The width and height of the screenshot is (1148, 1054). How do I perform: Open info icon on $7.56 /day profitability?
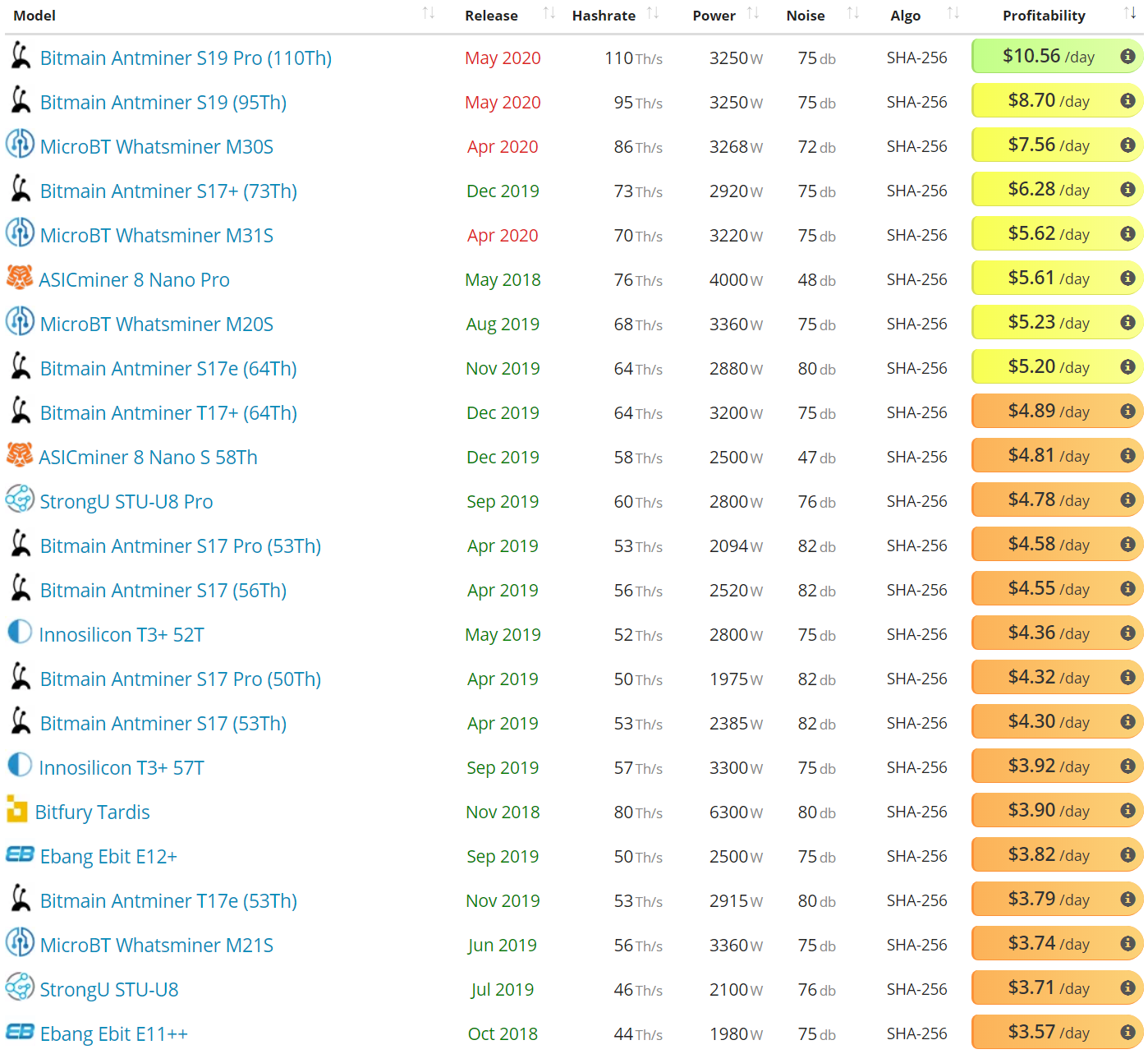pyautogui.click(x=1128, y=145)
